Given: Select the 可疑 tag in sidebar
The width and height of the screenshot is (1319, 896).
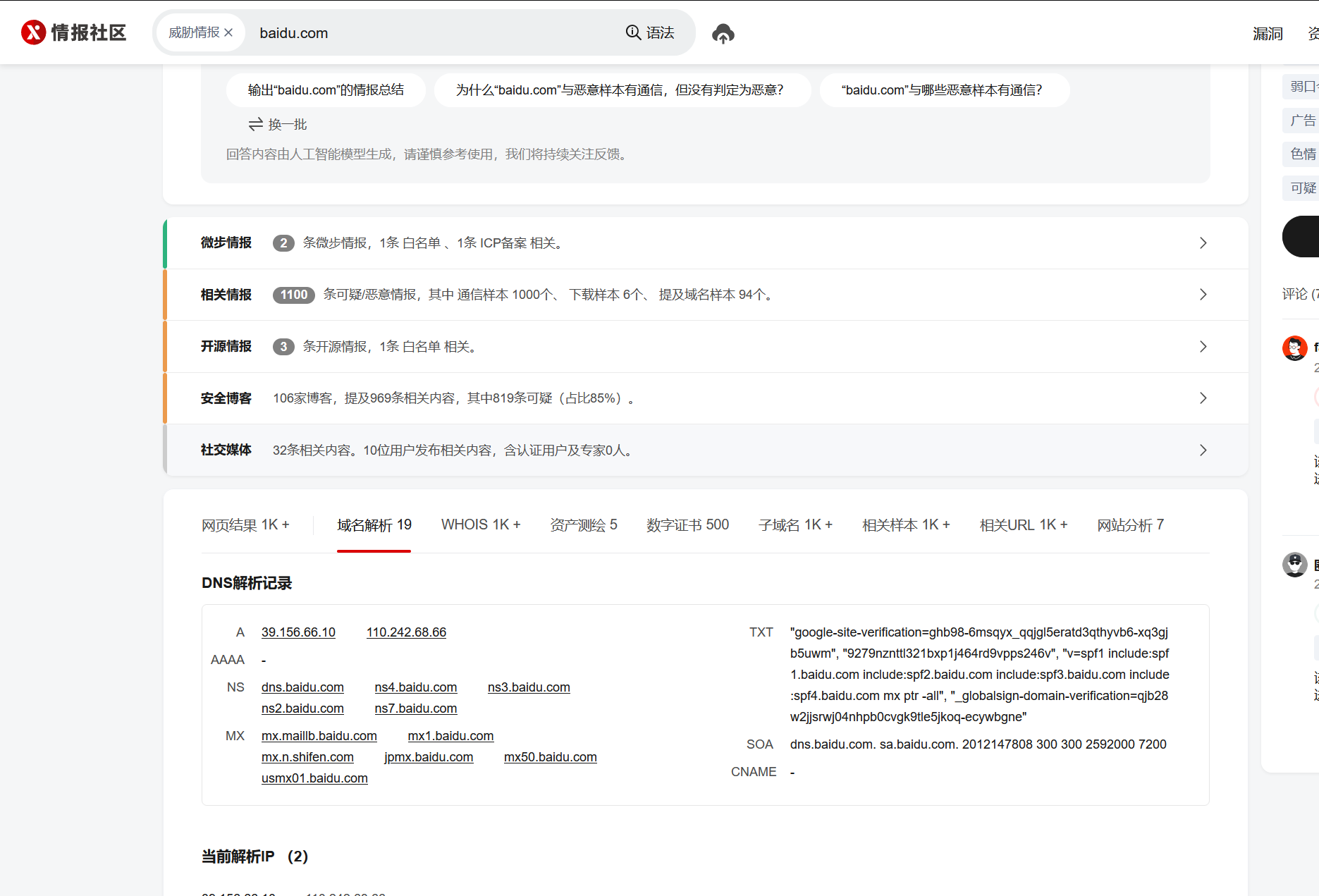Looking at the screenshot, I should pos(1301,188).
